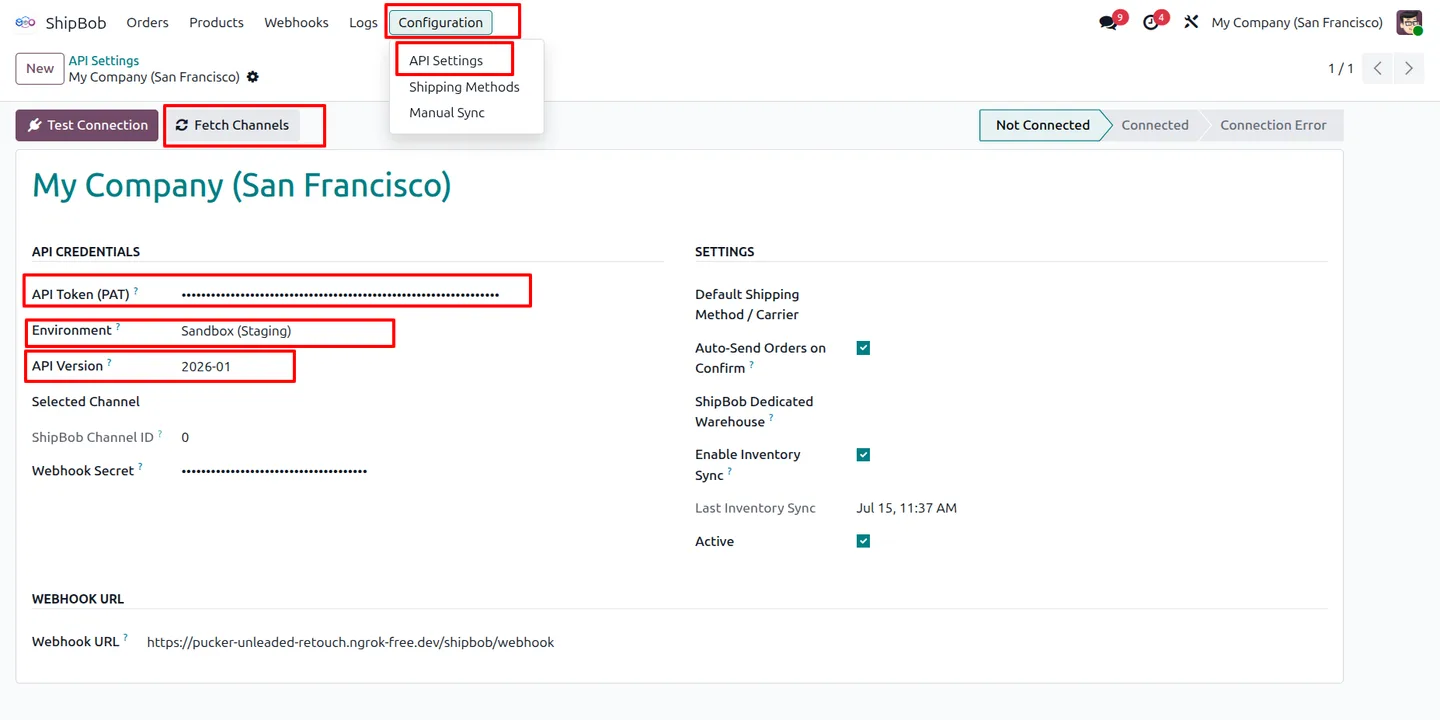Click the webhook URL text value

350,643
